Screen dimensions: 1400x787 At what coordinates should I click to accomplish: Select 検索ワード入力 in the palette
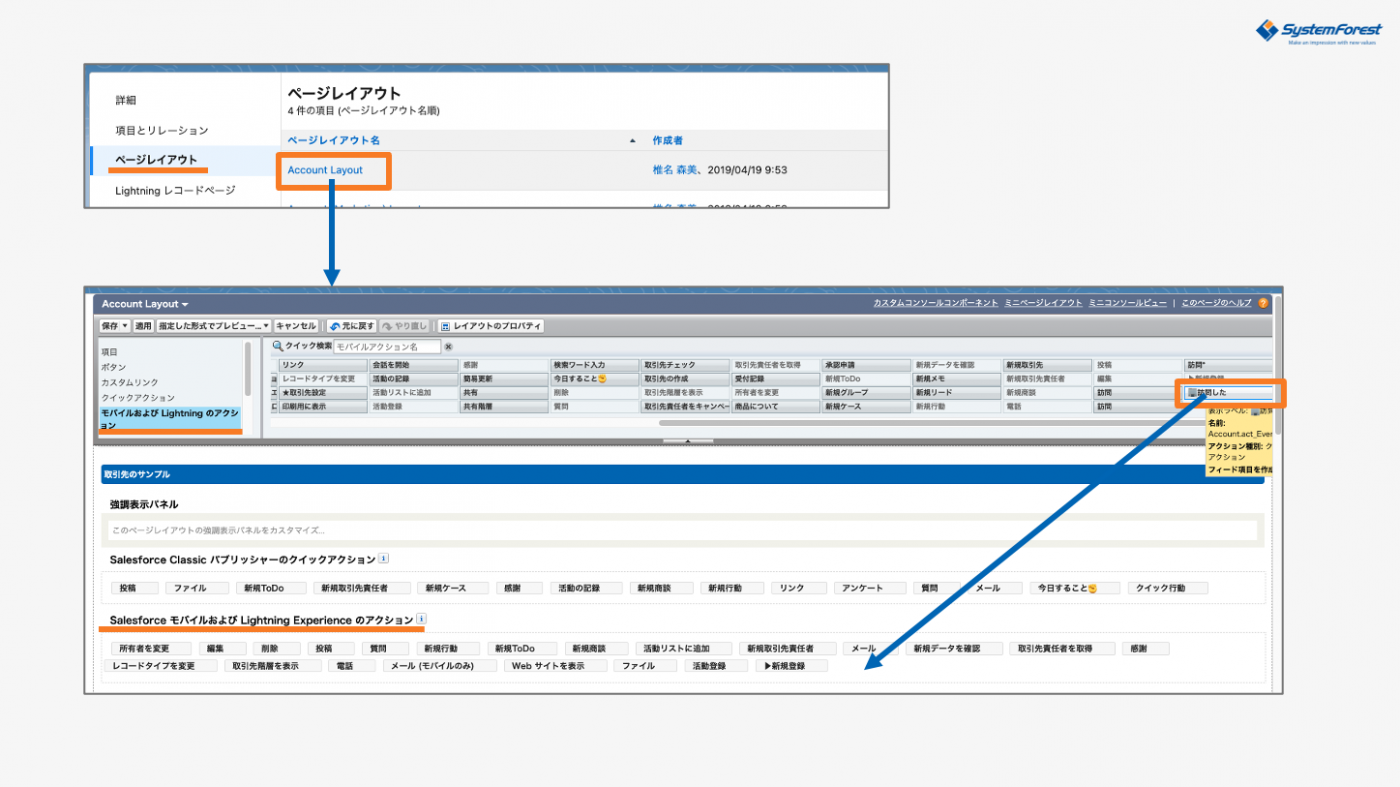point(595,365)
